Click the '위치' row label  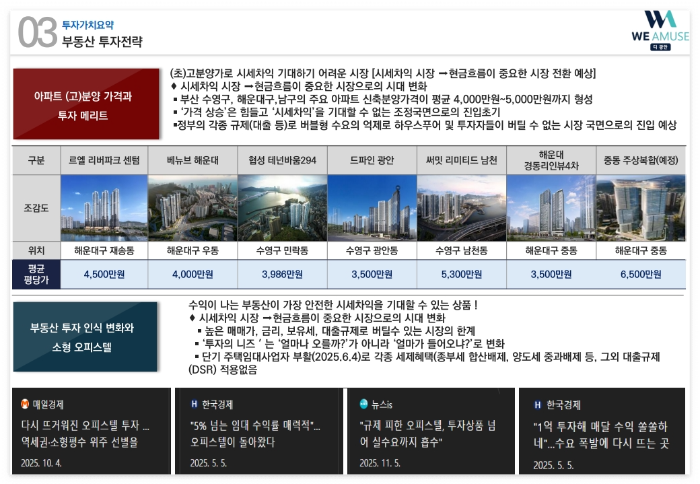(x=36, y=250)
